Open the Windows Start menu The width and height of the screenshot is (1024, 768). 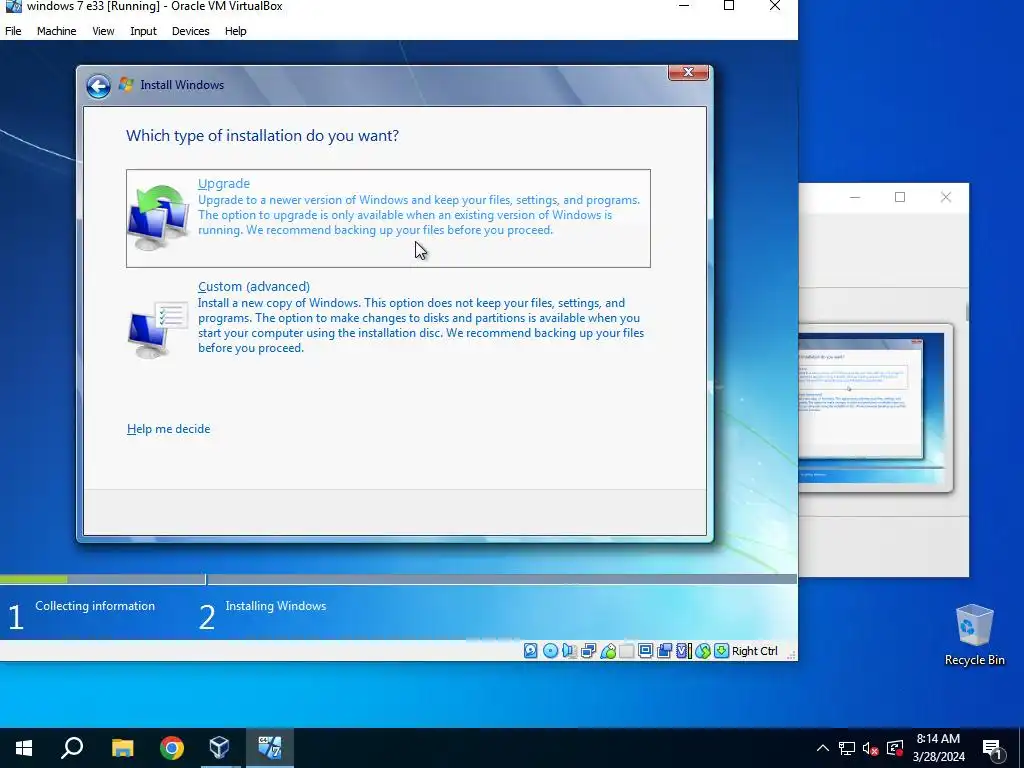coord(24,748)
